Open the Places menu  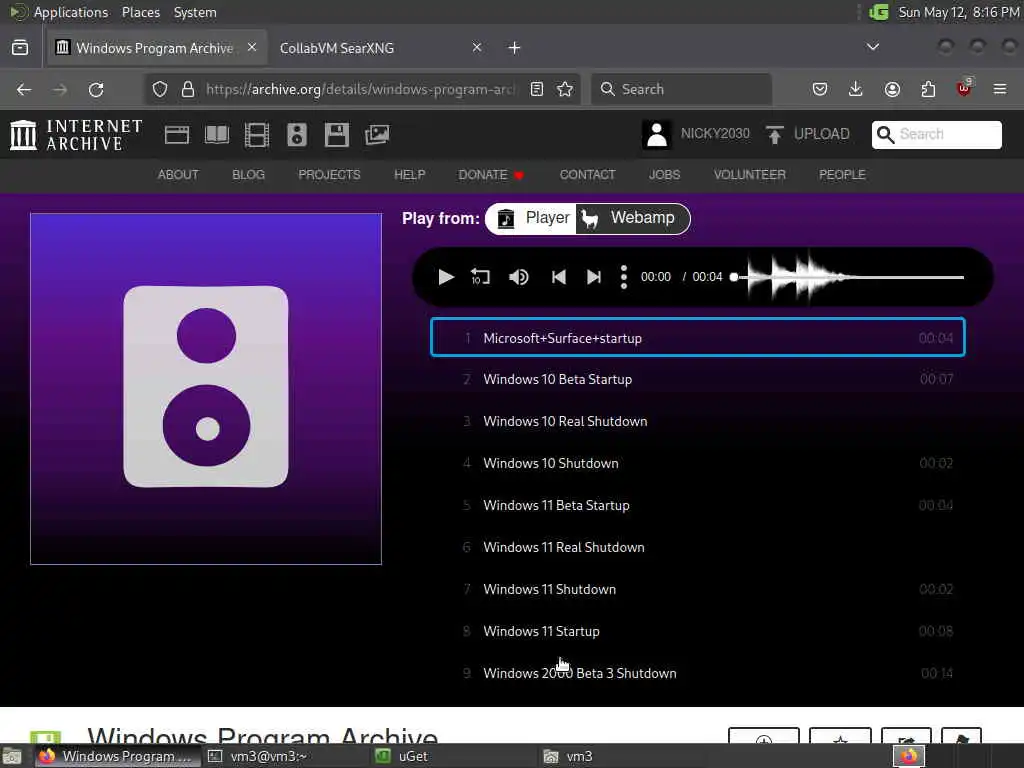point(140,12)
